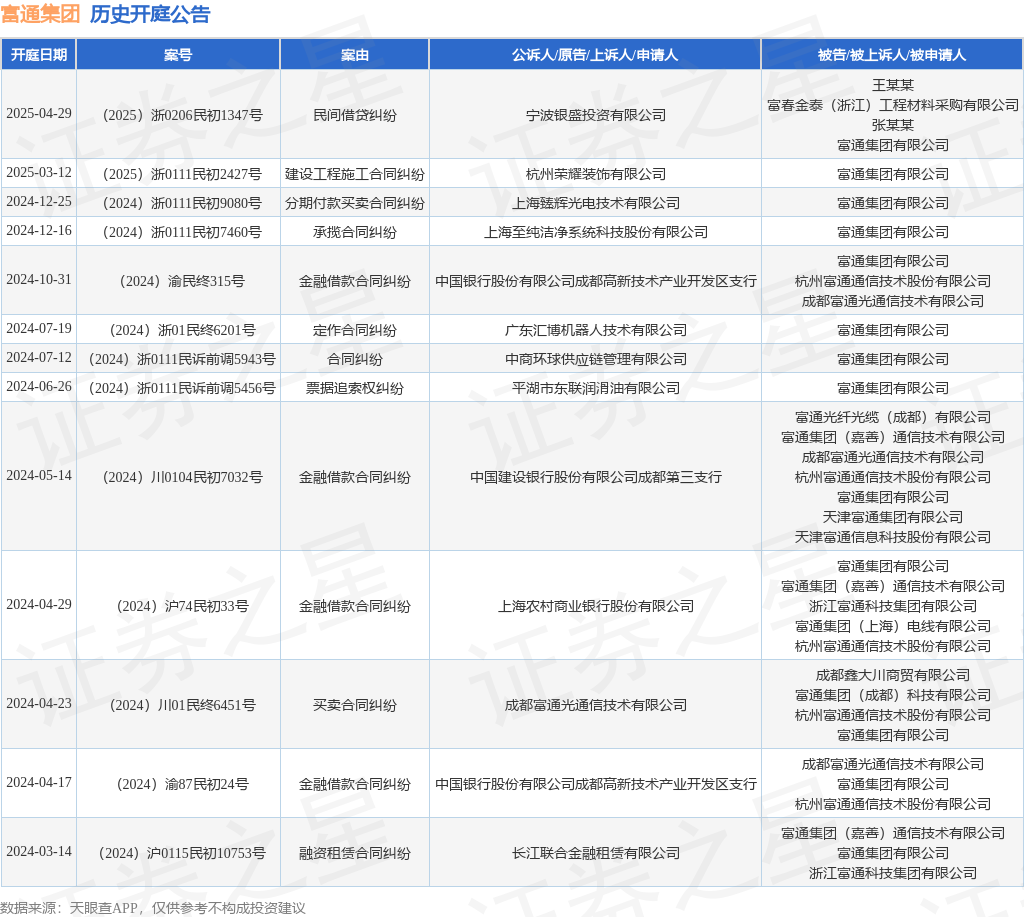Click case number (2024)沪0115民初10753号
Image resolution: width=1024 pixels, height=917 pixels.
(178, 853)
